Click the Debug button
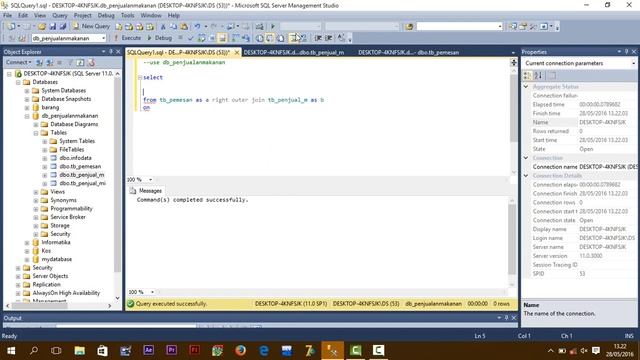The image size is (640, 360). click(x=159, y=38)
